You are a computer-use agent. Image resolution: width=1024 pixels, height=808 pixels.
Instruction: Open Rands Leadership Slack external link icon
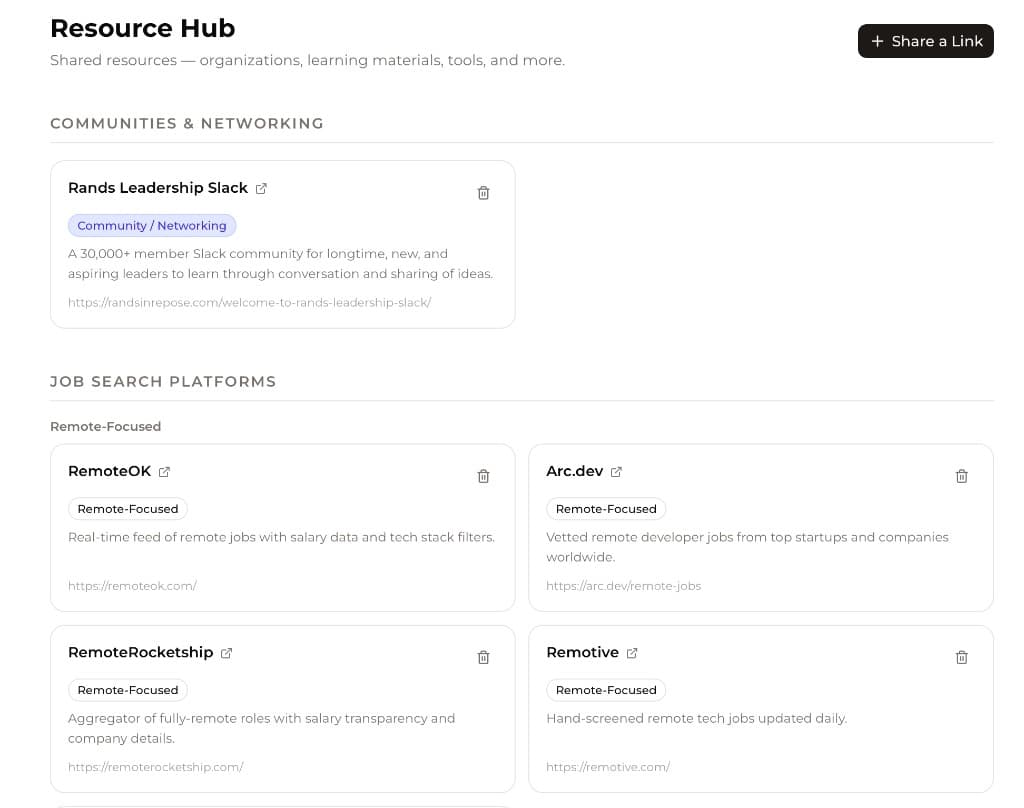[261, 188]
